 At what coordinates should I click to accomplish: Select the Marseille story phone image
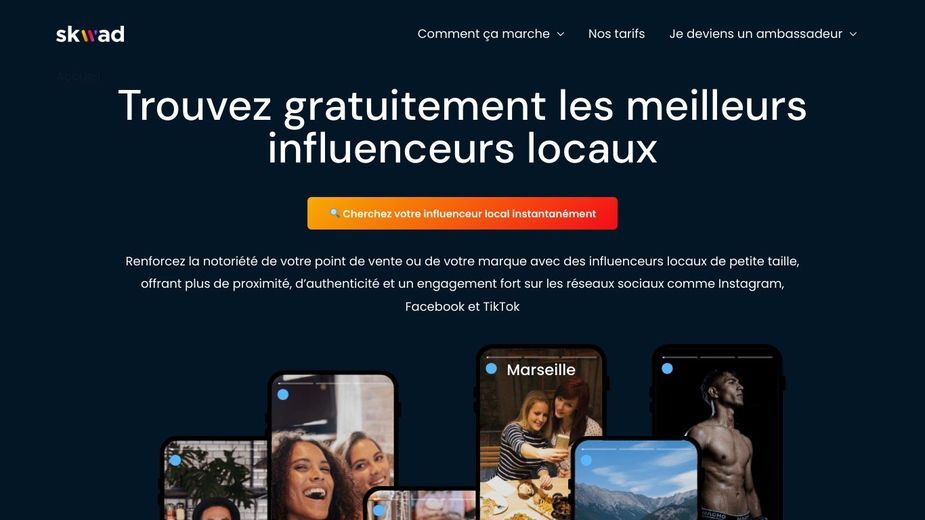[540, 434]
